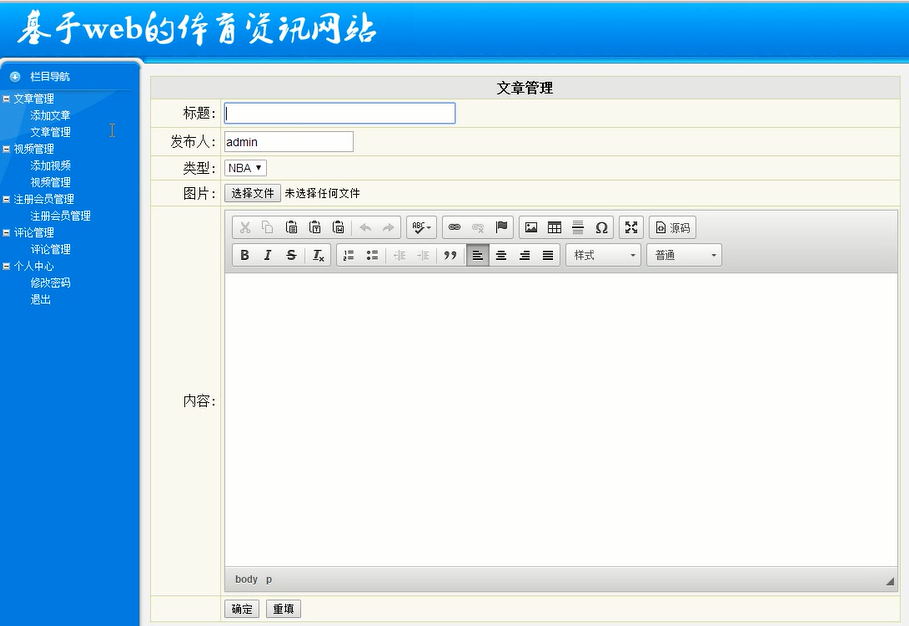This screenshot has height=626, width=909.
Task: Select align center
Action: pyautogui.click(x=501, y=255)
